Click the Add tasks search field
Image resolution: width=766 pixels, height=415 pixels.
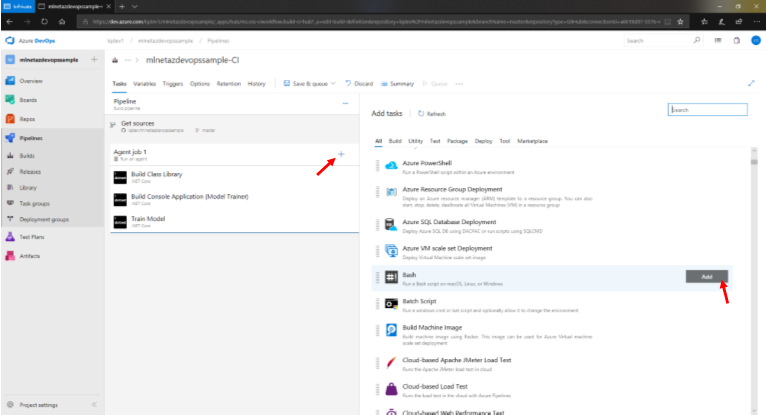point(707,110)
